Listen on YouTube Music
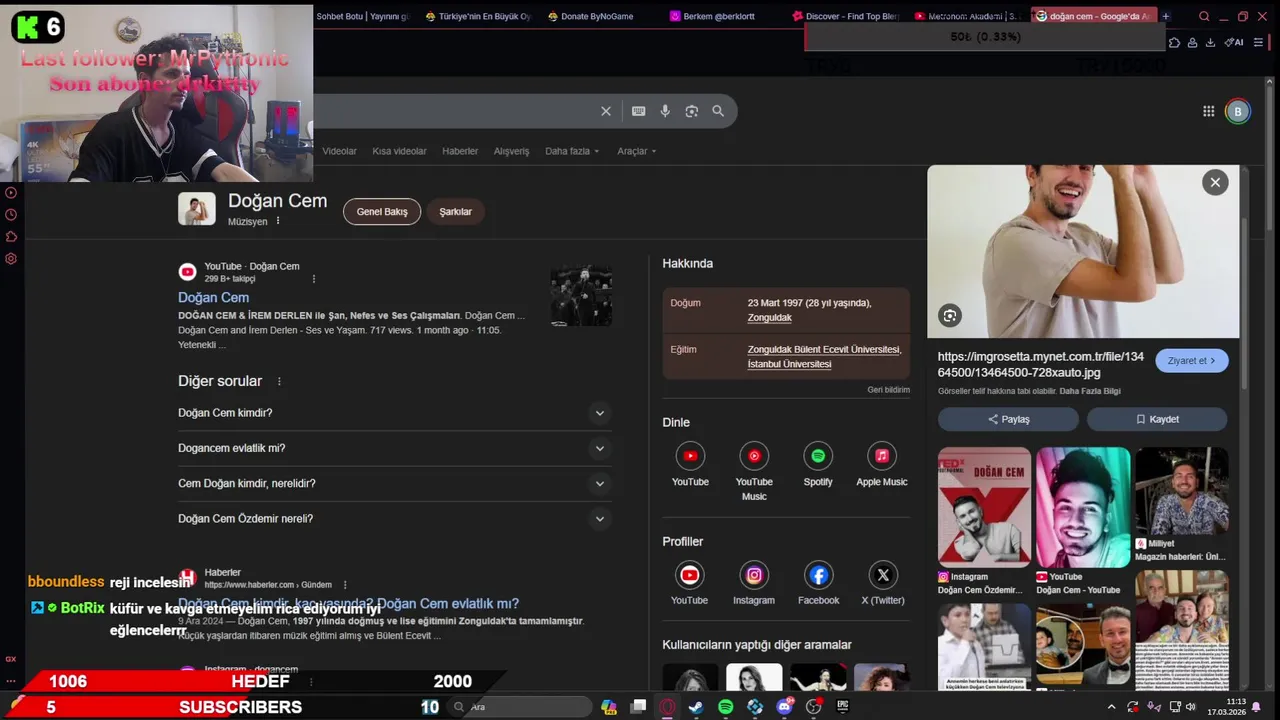Screen dimensions: 1280x720 pos(754,472)
